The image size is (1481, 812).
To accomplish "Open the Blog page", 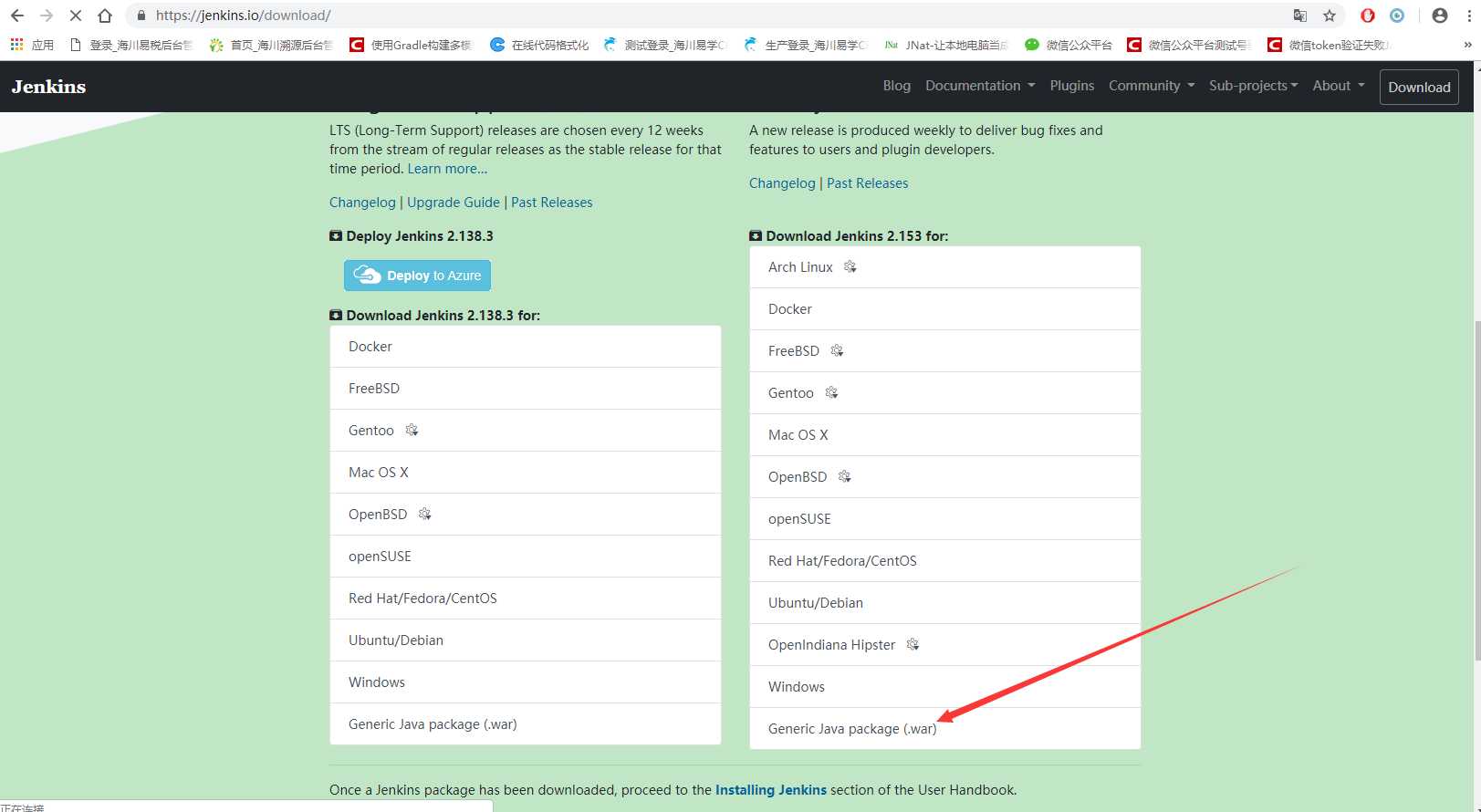I will pyautogui.click(x=897, y=86).
